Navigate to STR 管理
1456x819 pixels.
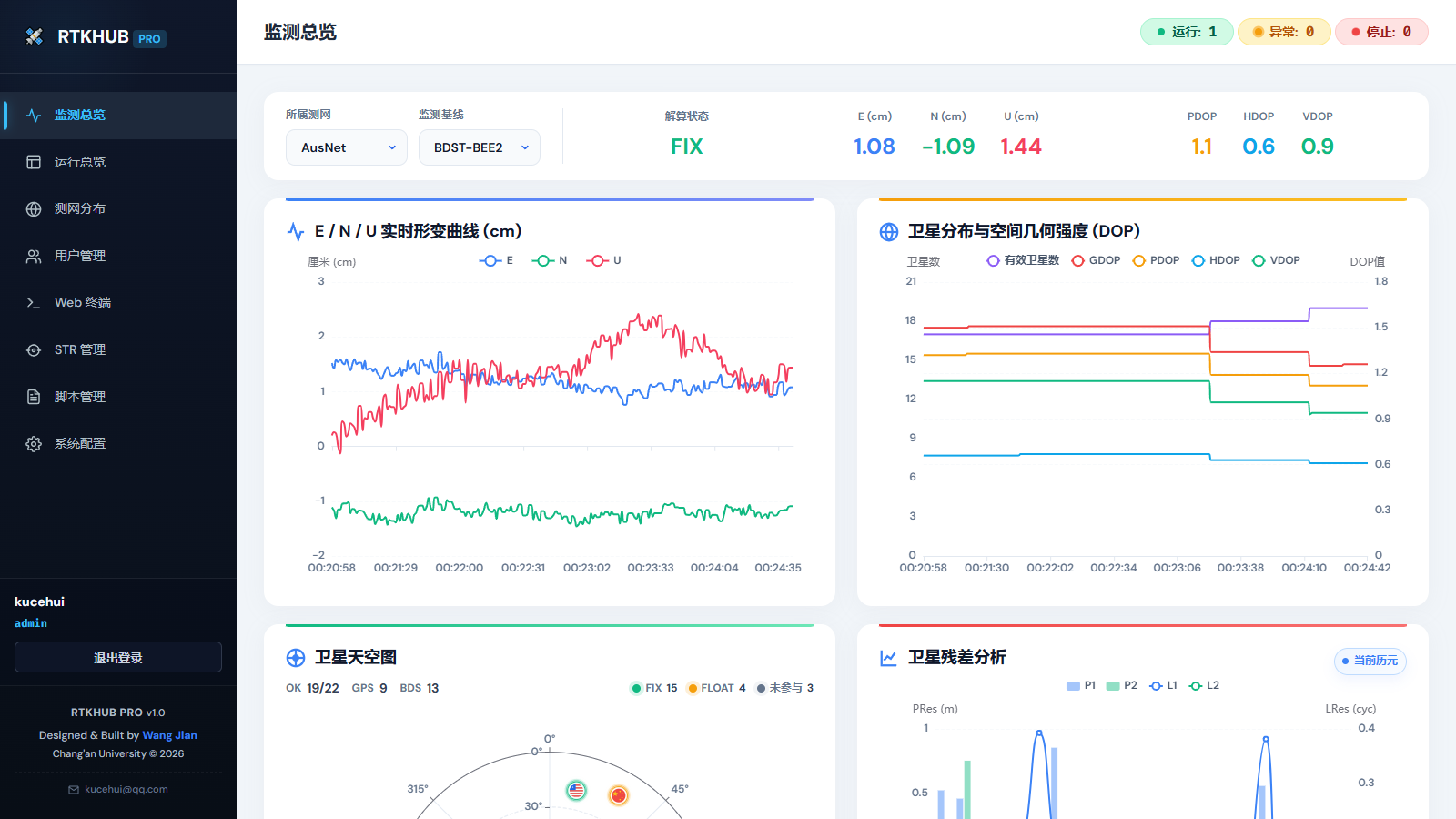pyautogui.click(x=118, y=350)
